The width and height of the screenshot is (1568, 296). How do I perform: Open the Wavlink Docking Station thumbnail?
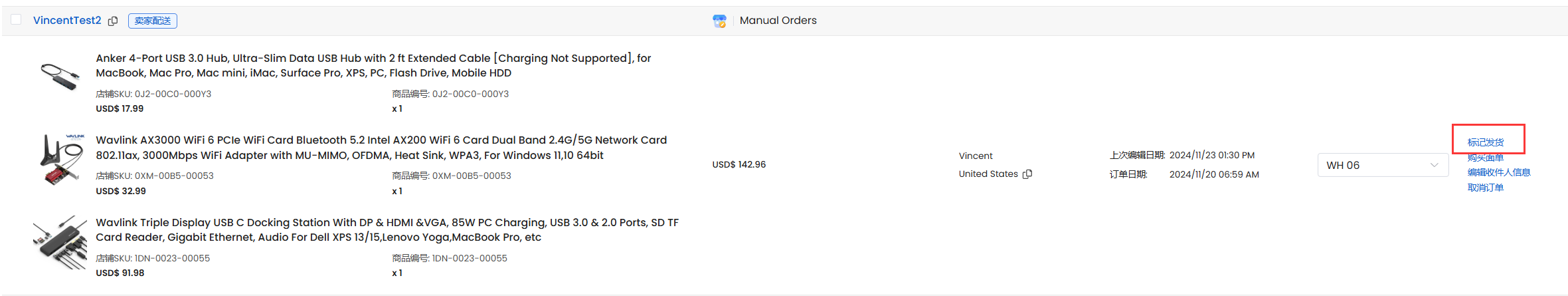[x=60, y=242]
